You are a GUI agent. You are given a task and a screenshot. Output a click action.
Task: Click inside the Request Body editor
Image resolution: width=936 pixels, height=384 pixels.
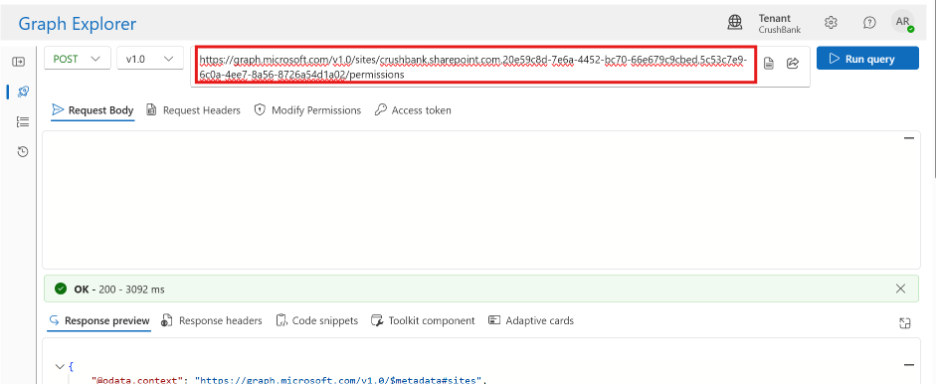pyautogui.click(x=481, y=199)
